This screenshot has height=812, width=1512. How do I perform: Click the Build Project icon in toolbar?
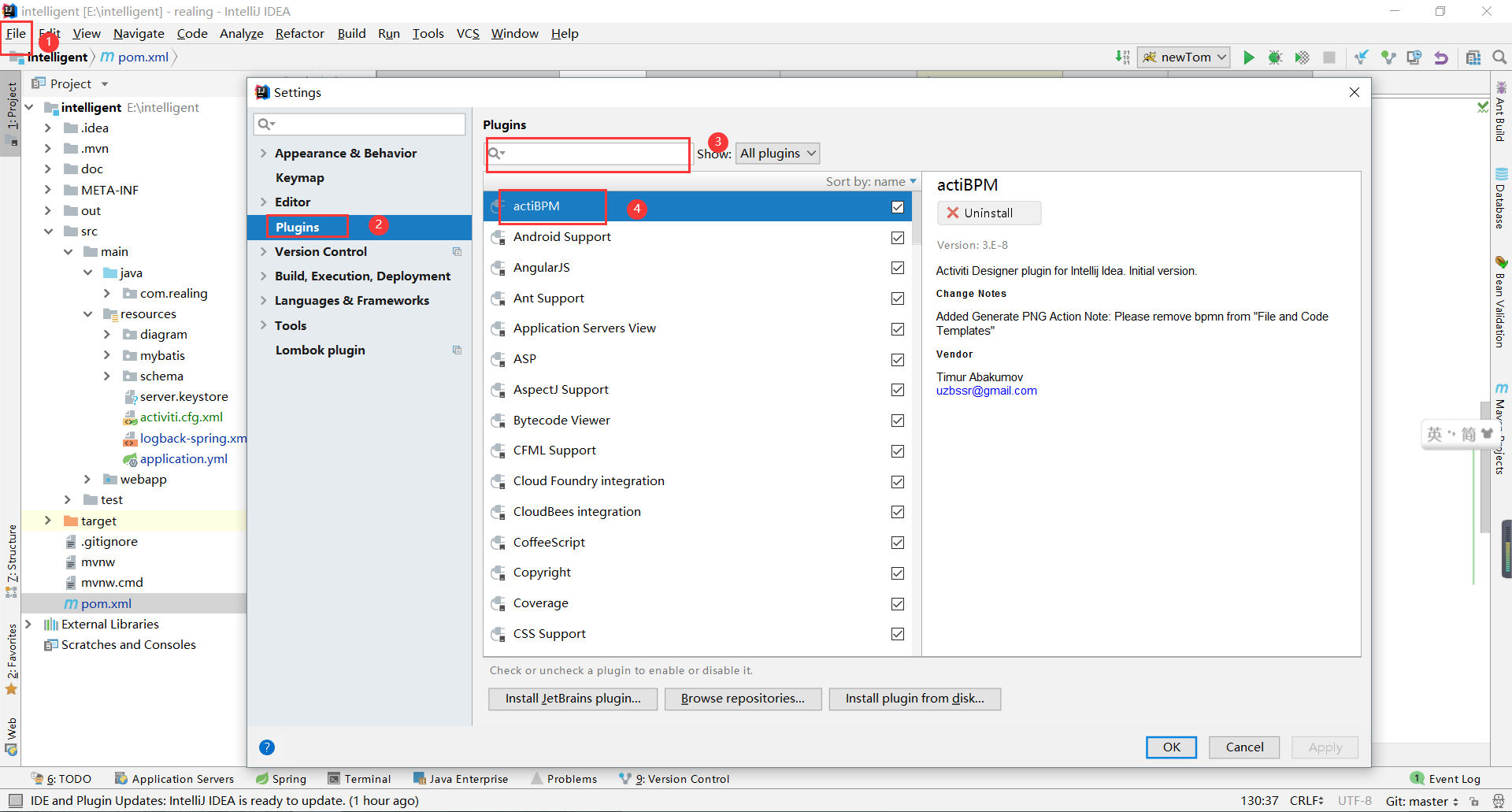coord(1122,57)
